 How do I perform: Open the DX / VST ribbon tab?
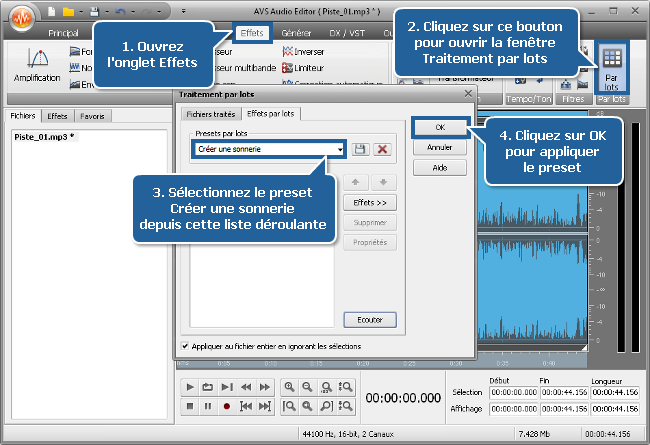tap(347, 33)
